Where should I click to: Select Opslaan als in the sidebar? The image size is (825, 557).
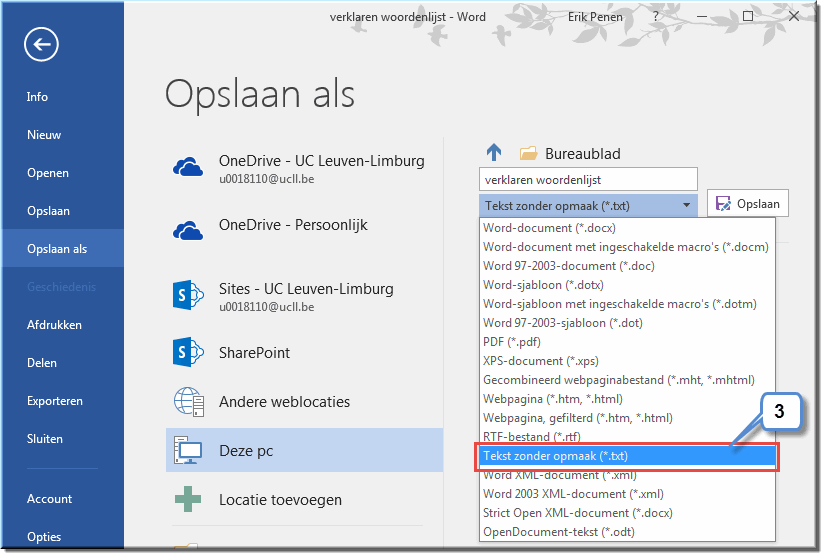62,248
